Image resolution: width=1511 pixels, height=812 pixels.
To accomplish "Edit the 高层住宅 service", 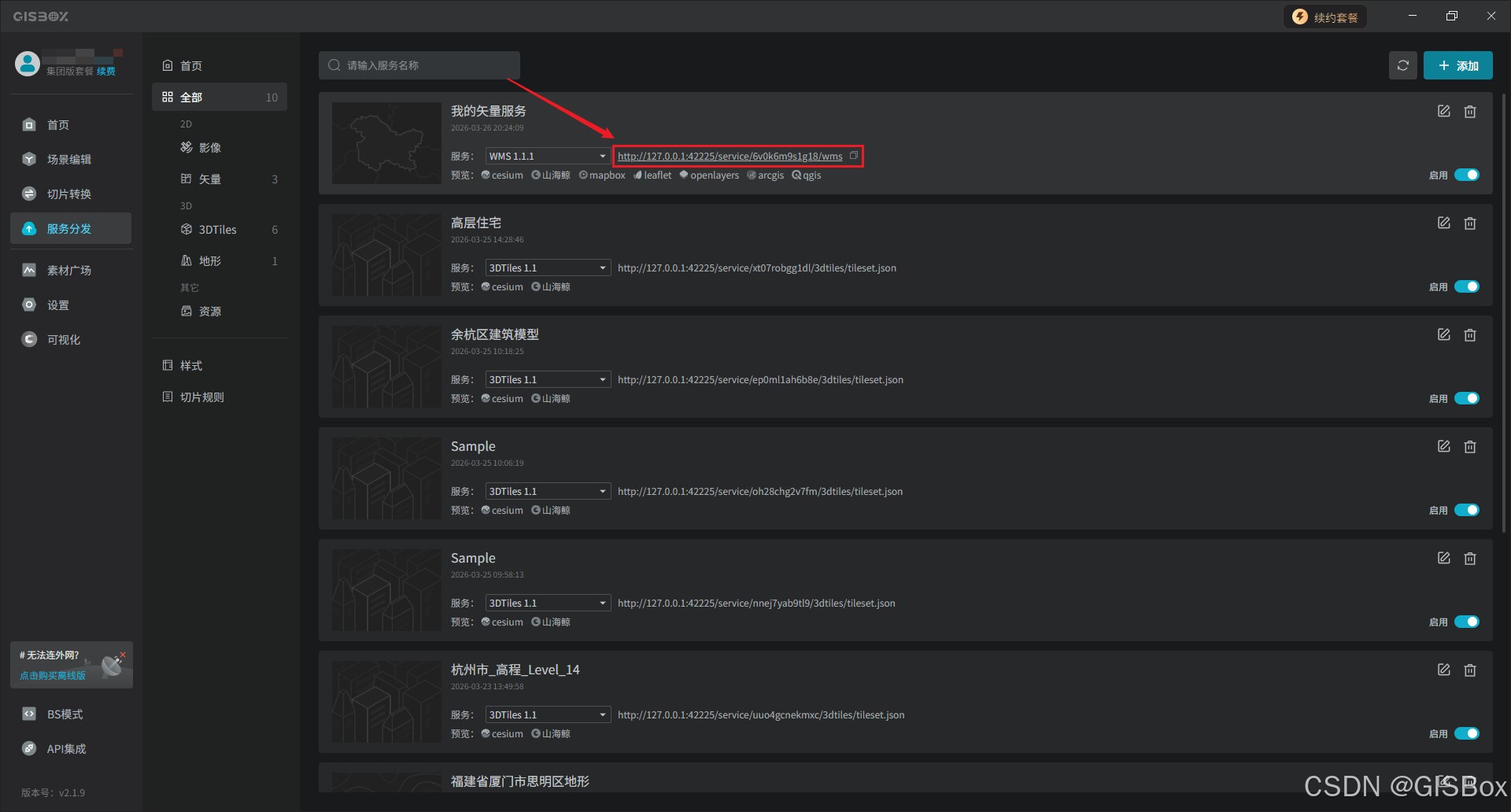I will 1443,223.
